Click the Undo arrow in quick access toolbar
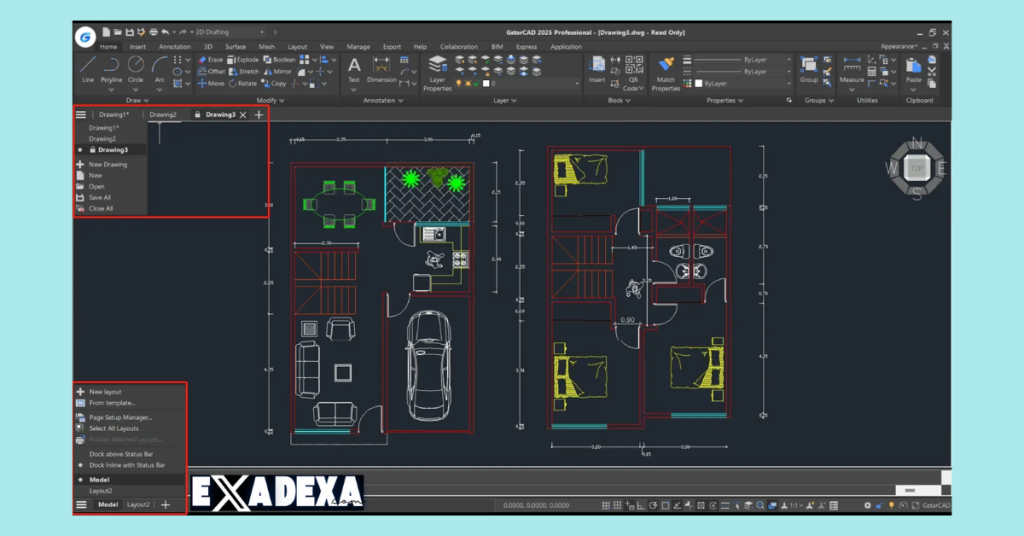The image size is (1024, 536). click(165, 32)
